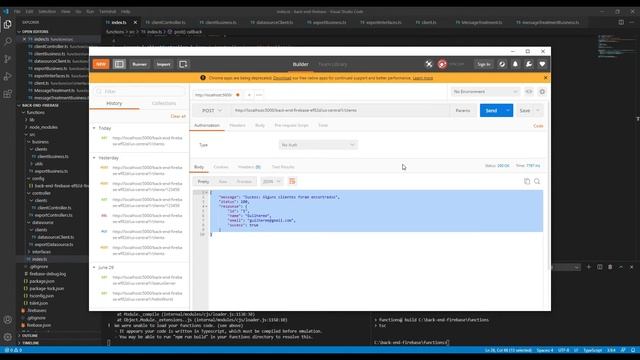Open the request Headers tab

[238, 125]
